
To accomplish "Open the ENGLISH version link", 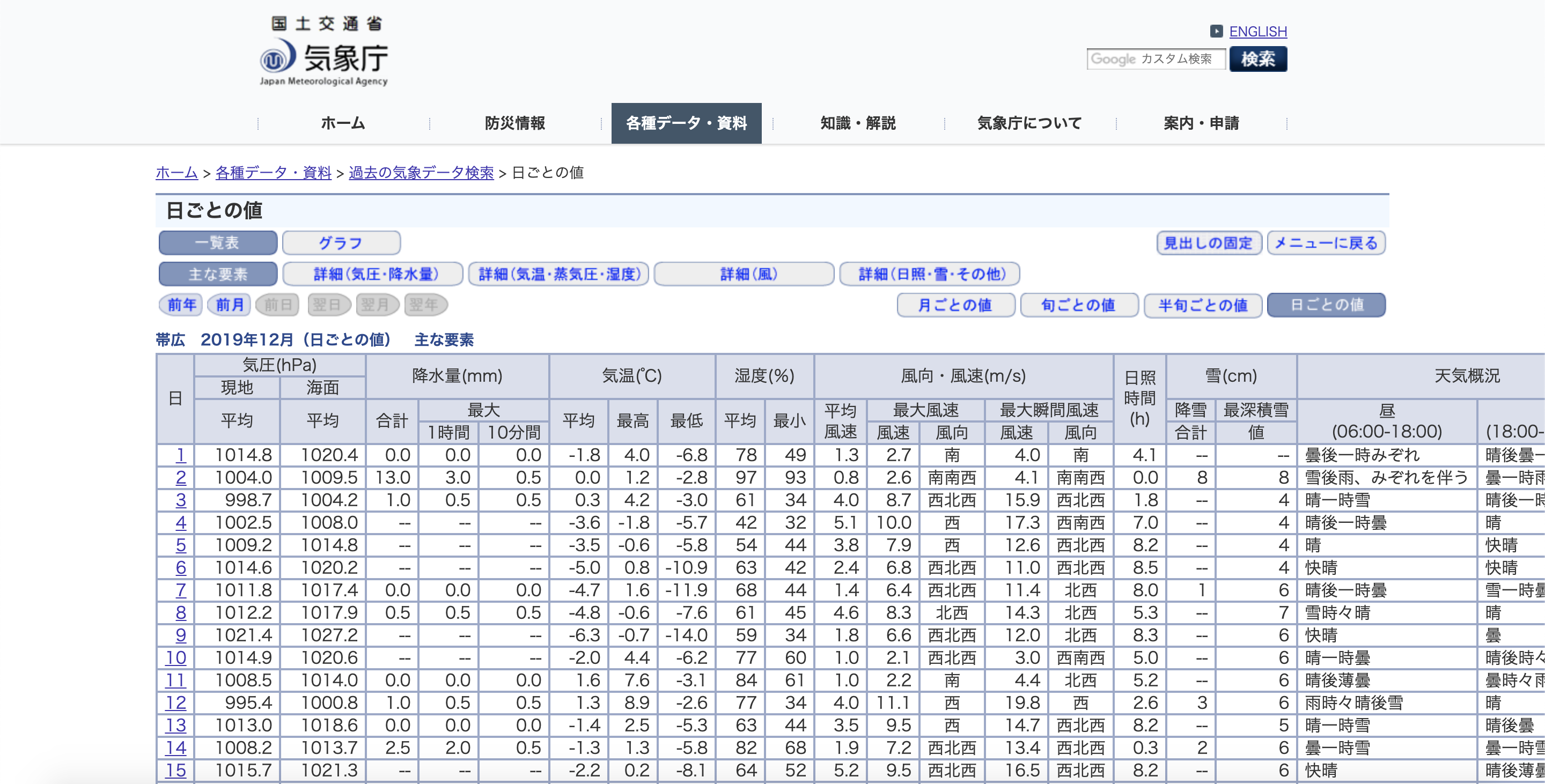I will pyautogui.click(x=1257, y=31).
